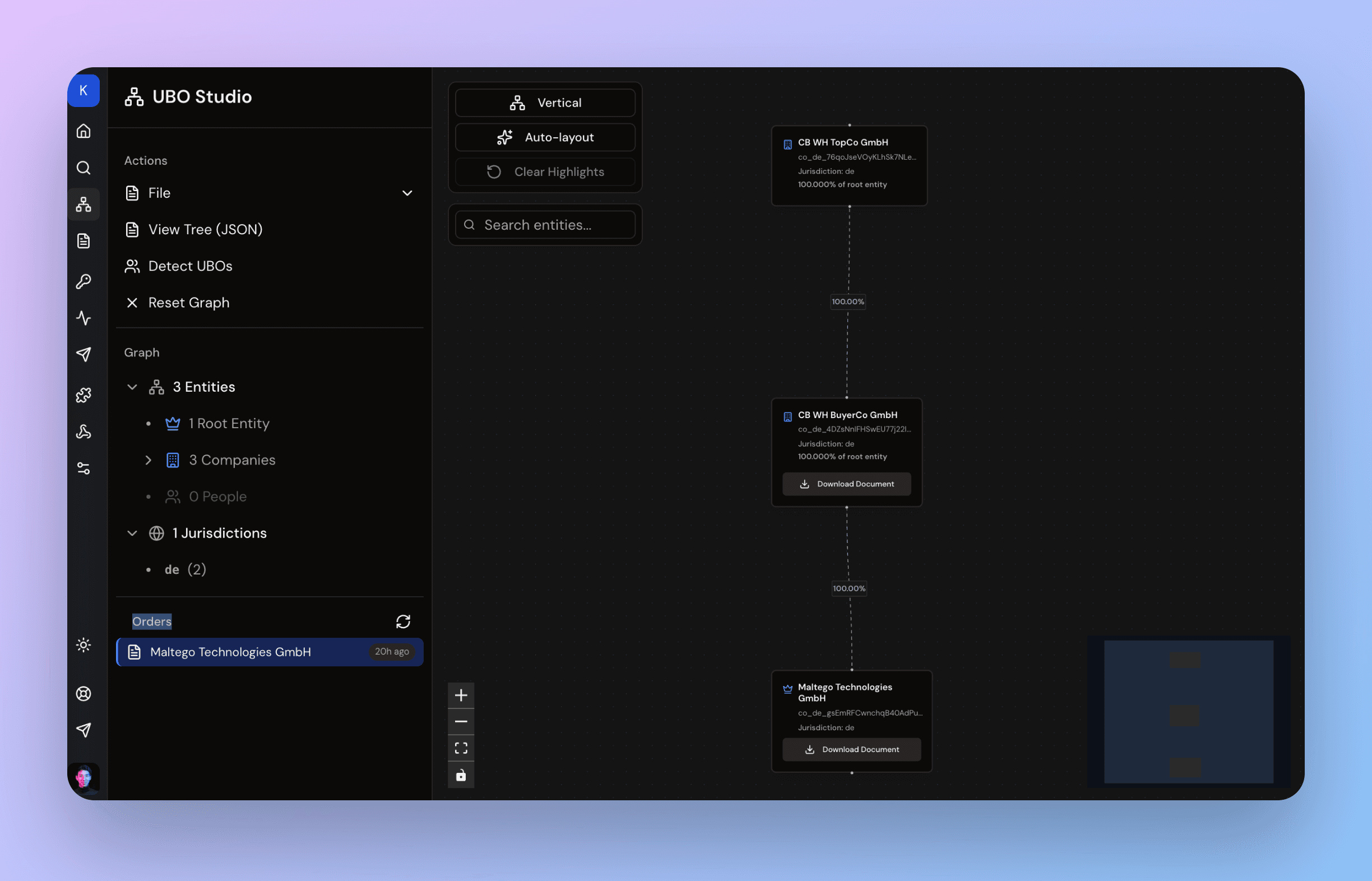Select the Search icon in the left sidebar
The image size is (1372, 881).
tap(84, 168)
